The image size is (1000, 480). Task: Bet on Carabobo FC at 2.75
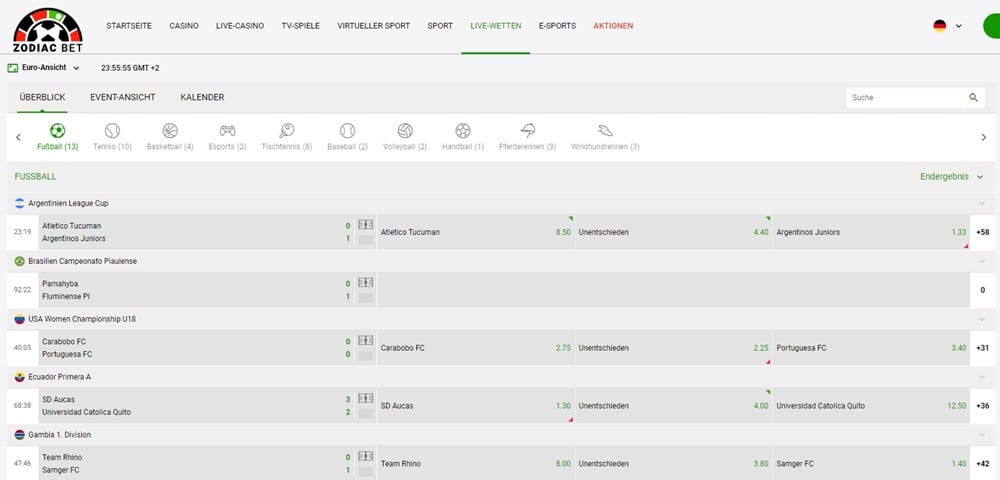coord(475,348)
